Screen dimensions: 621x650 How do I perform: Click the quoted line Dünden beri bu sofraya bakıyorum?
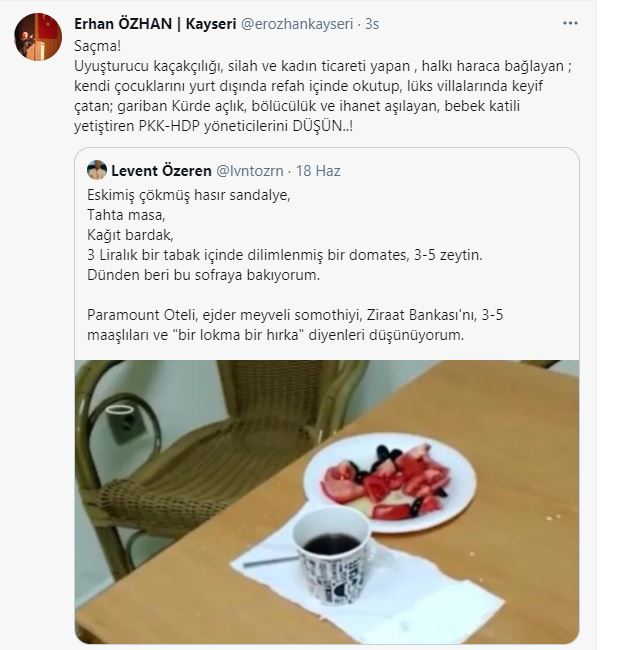pyautogui.click(x=204, y=275)
